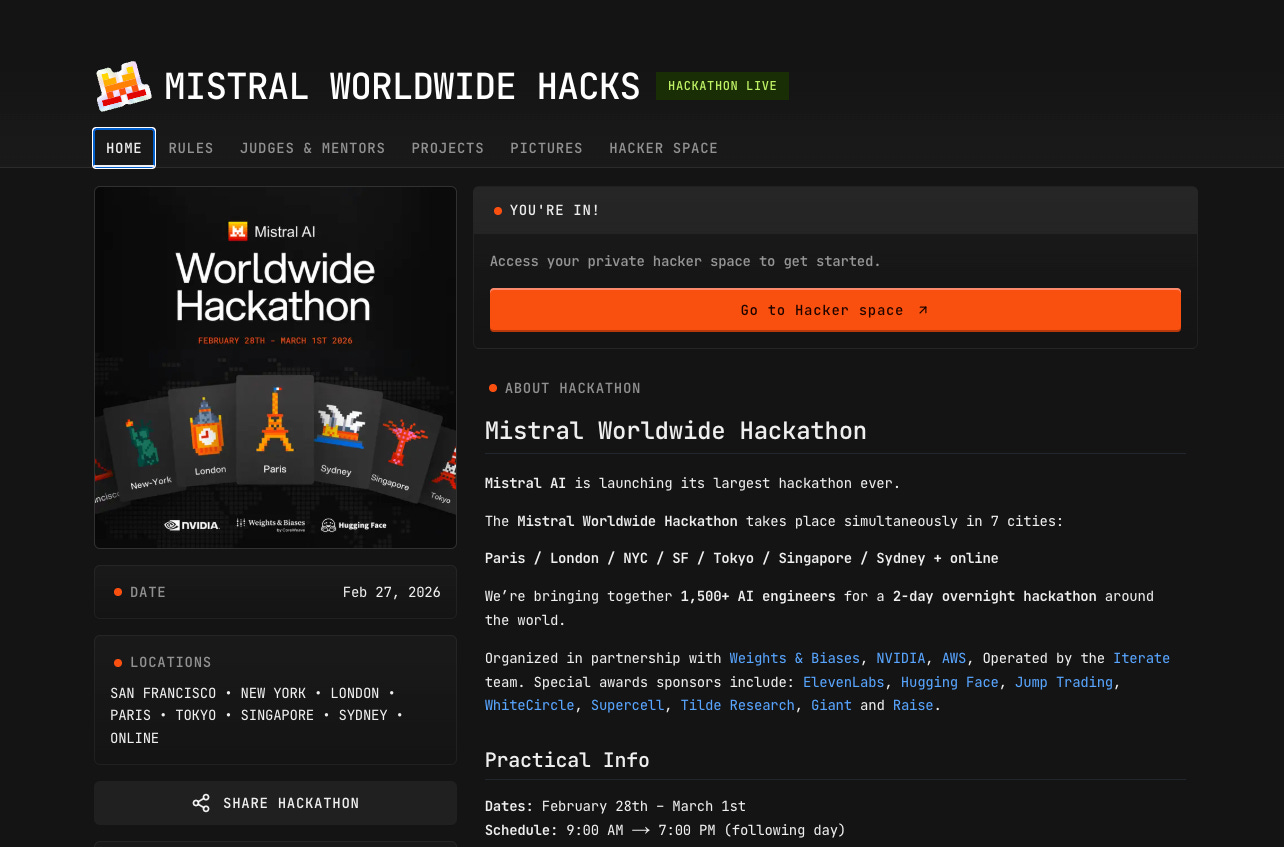Switch to the Hacker Space tab

tap(664, 148)
